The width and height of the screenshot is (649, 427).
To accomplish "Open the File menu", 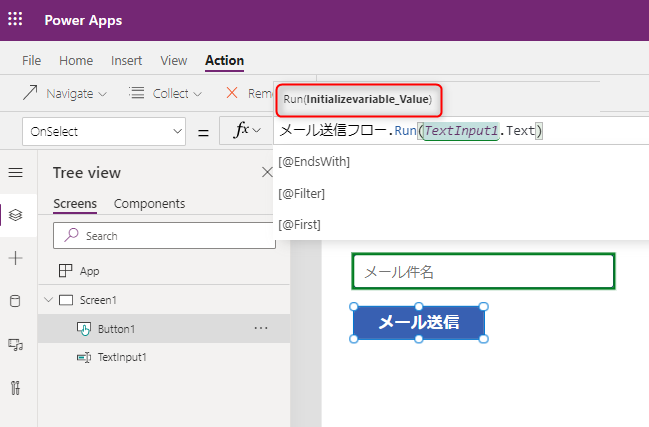I will [31, 60].
